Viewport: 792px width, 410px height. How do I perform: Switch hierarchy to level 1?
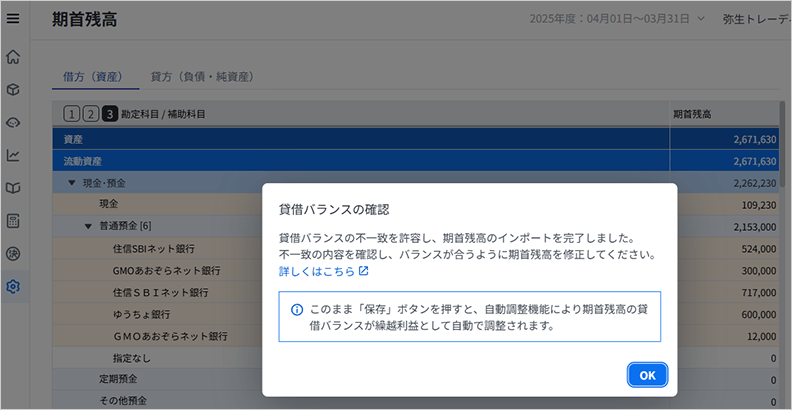(x=72, y=114)
